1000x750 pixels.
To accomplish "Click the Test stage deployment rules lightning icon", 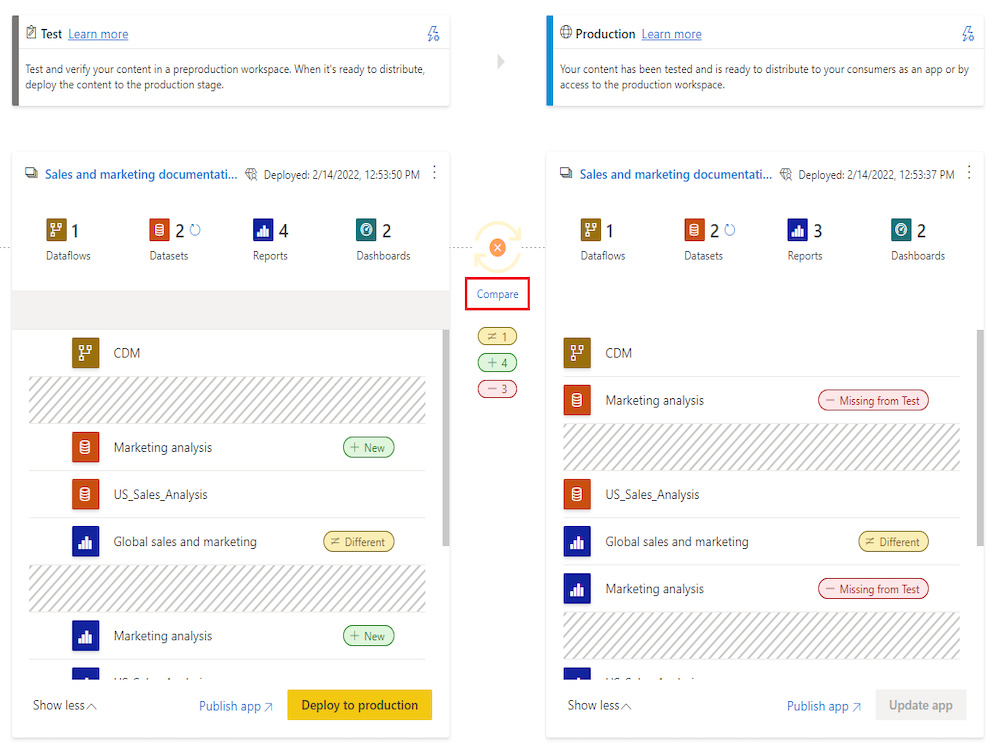I will click(x=433, y=34).
